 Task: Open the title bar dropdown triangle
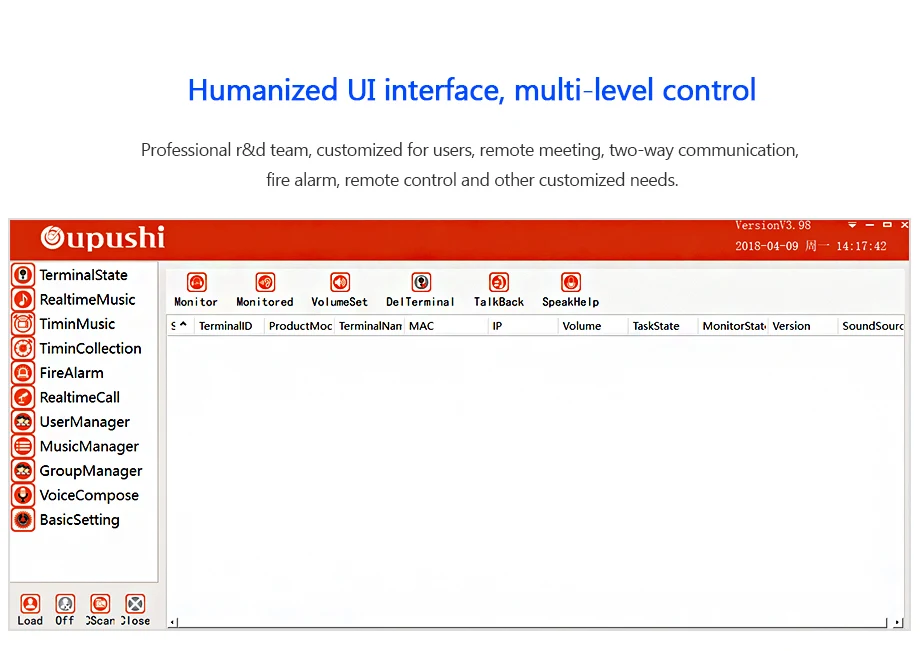(852, 225)
